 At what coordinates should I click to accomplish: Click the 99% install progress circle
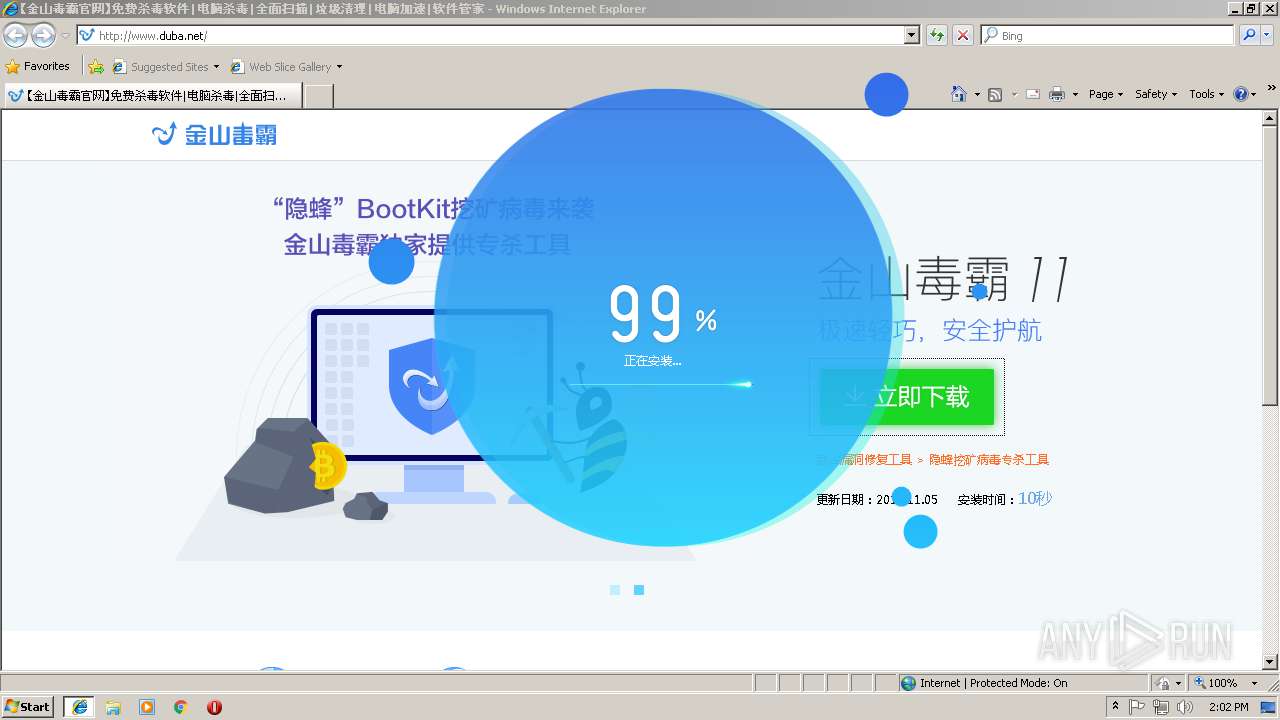[x=663, y=318]
